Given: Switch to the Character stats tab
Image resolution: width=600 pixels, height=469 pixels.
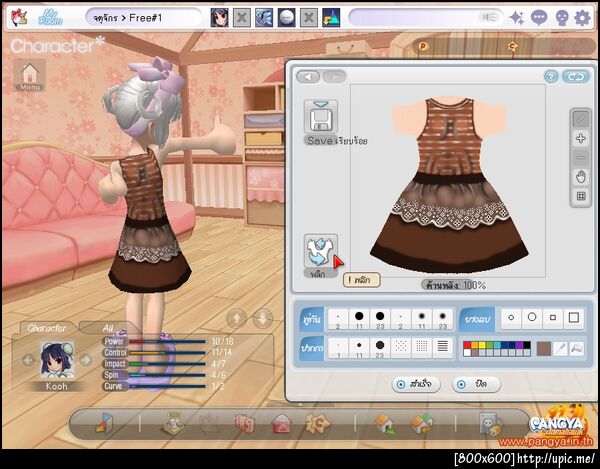Looking at the screenshot, I should [x=46, y=328].
